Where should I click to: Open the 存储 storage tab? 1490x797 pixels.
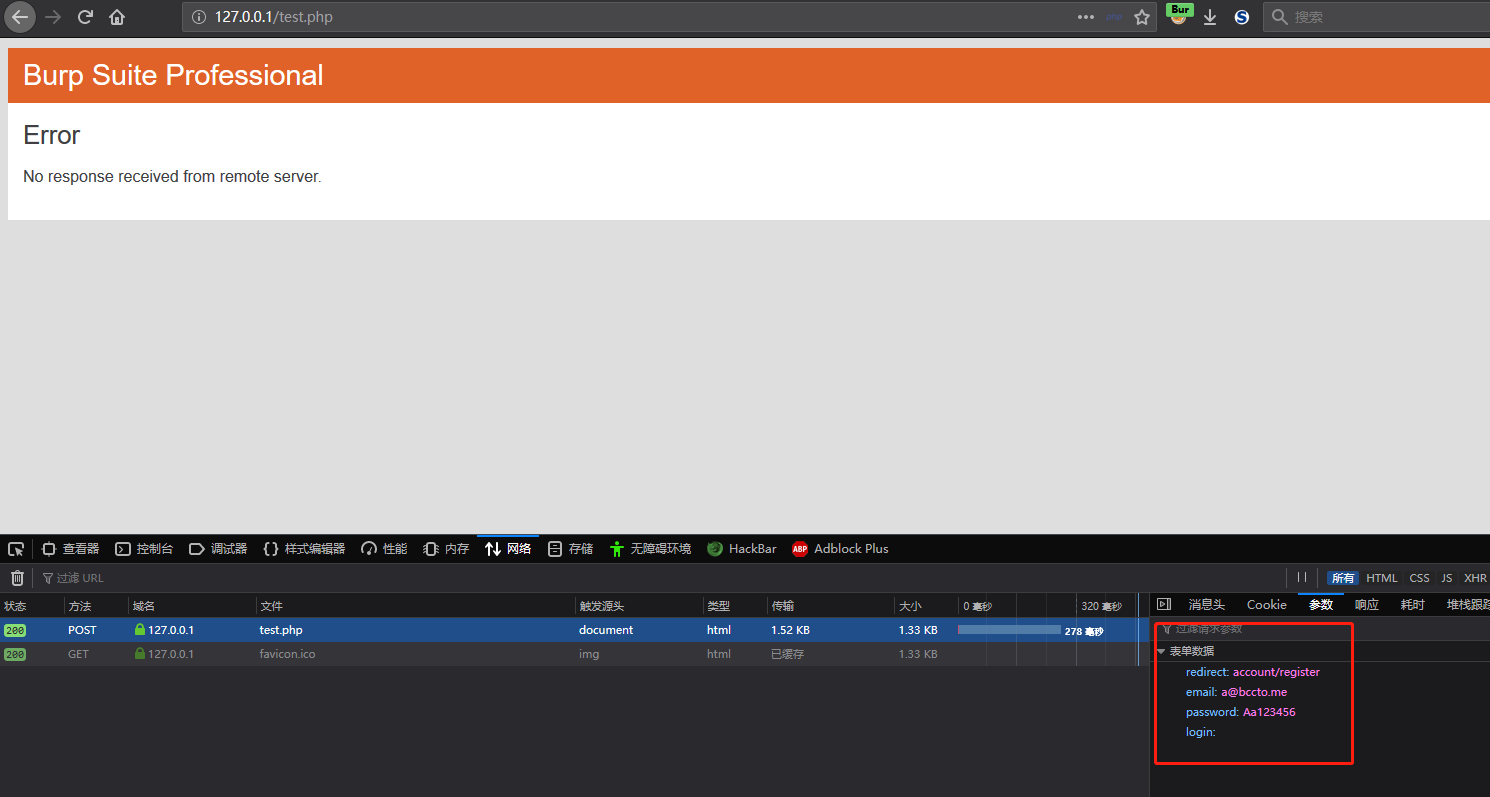(x=570, y=549)
